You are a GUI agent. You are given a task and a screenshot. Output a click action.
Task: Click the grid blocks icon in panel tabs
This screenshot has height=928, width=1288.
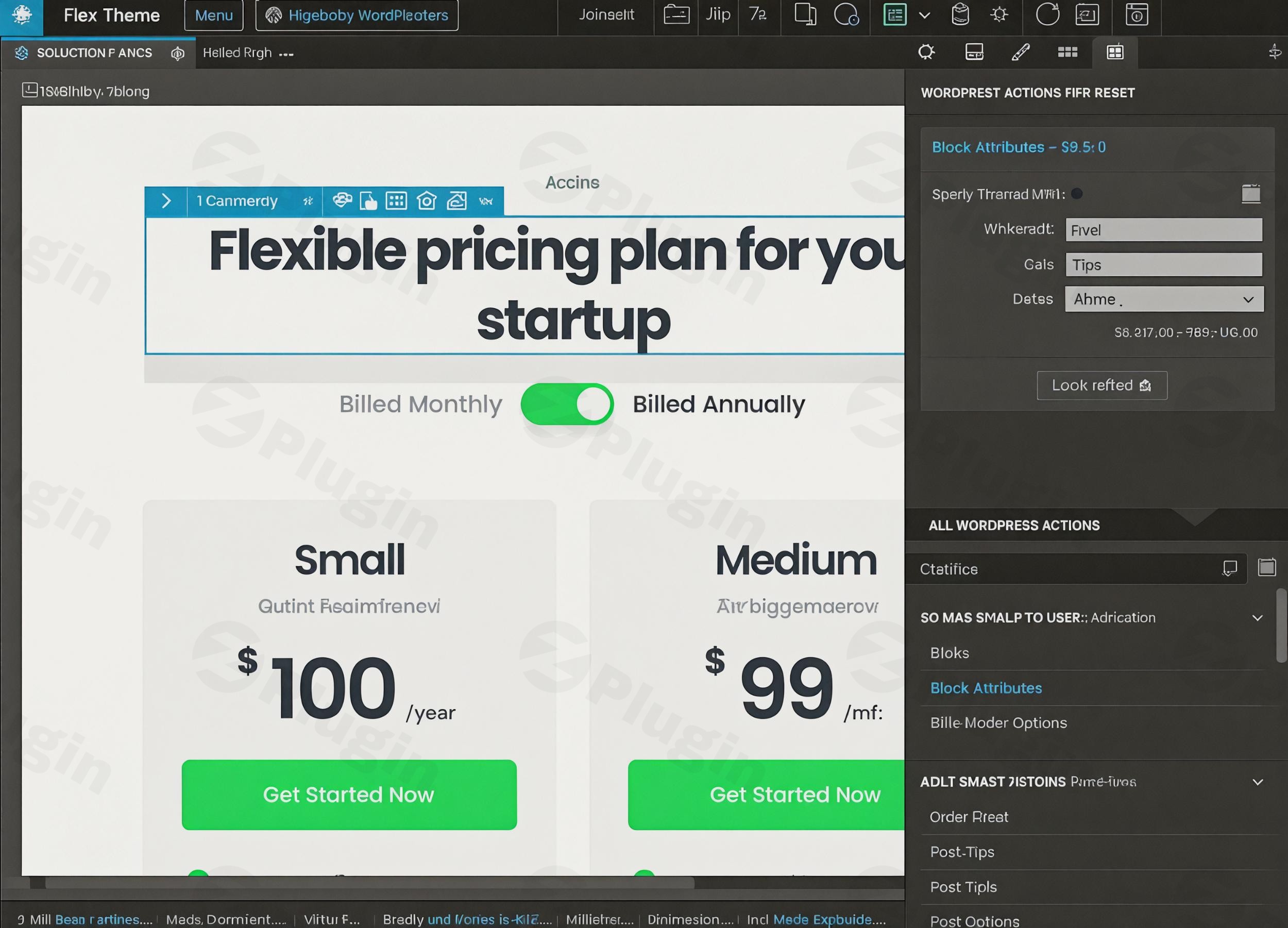pyautogui.click(x=1067, y=52)
